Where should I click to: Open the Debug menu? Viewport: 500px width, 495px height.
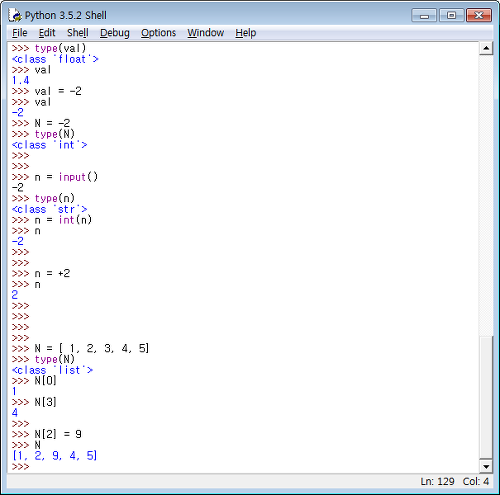[x=115, y=33]
